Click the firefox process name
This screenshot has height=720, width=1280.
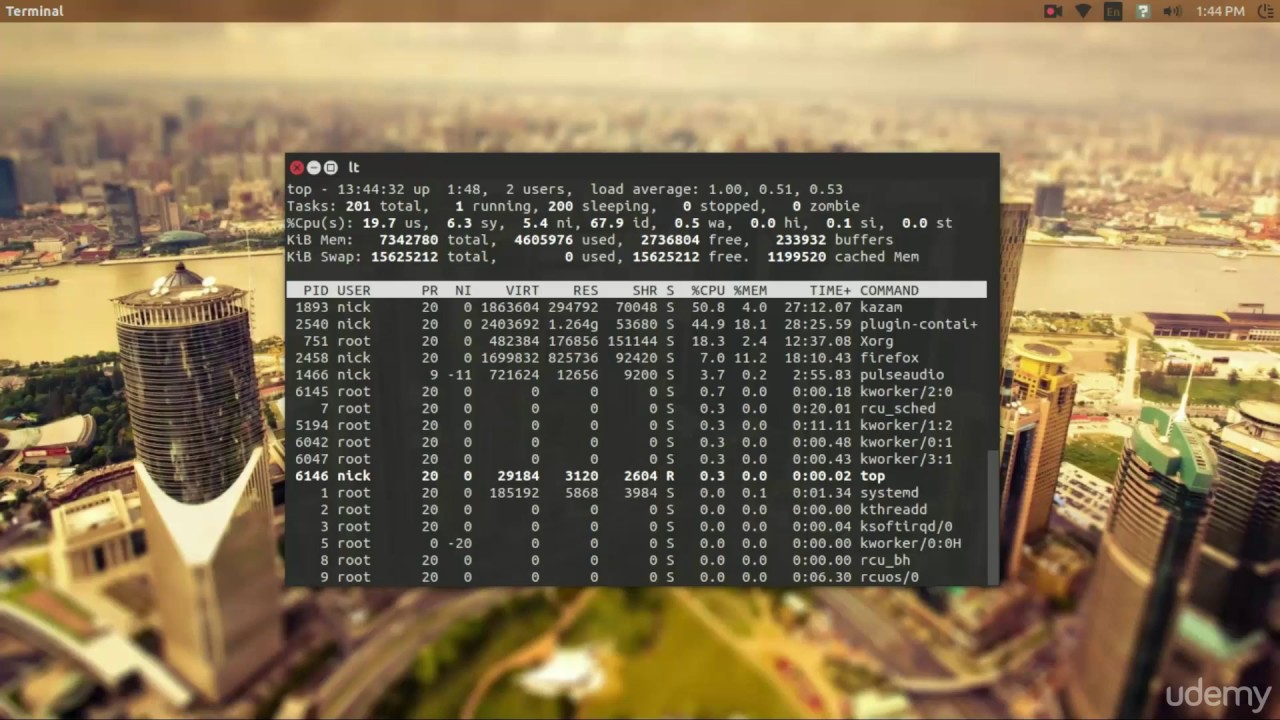click(x=889, y=358)
